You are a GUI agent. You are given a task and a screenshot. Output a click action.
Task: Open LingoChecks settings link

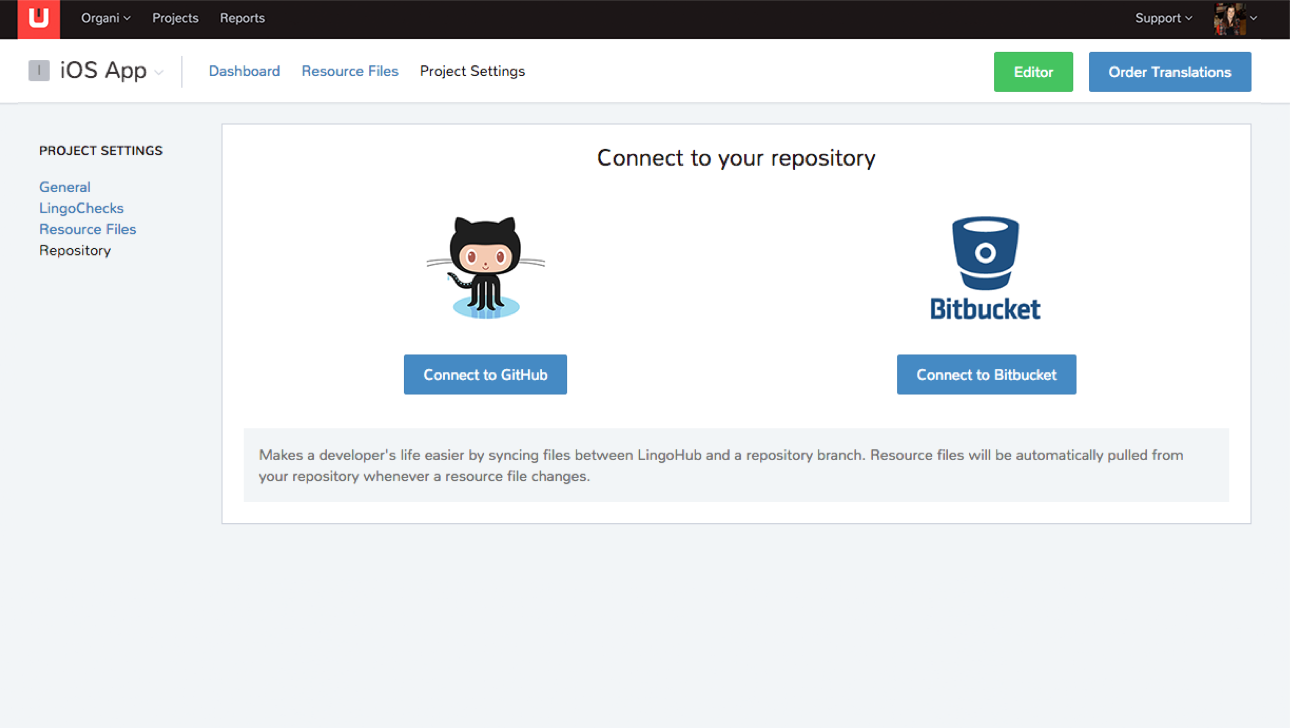[x=82, y=208]
